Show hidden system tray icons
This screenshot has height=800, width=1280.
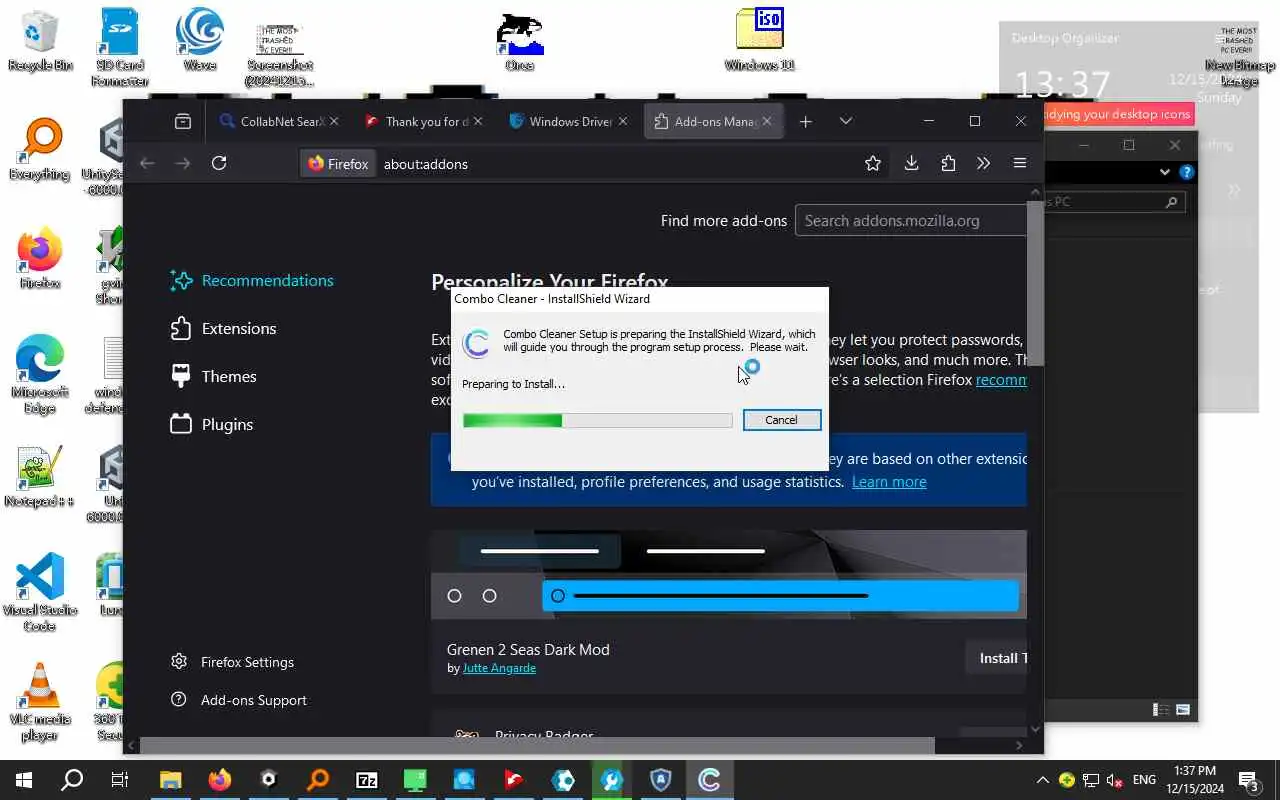1042,780
